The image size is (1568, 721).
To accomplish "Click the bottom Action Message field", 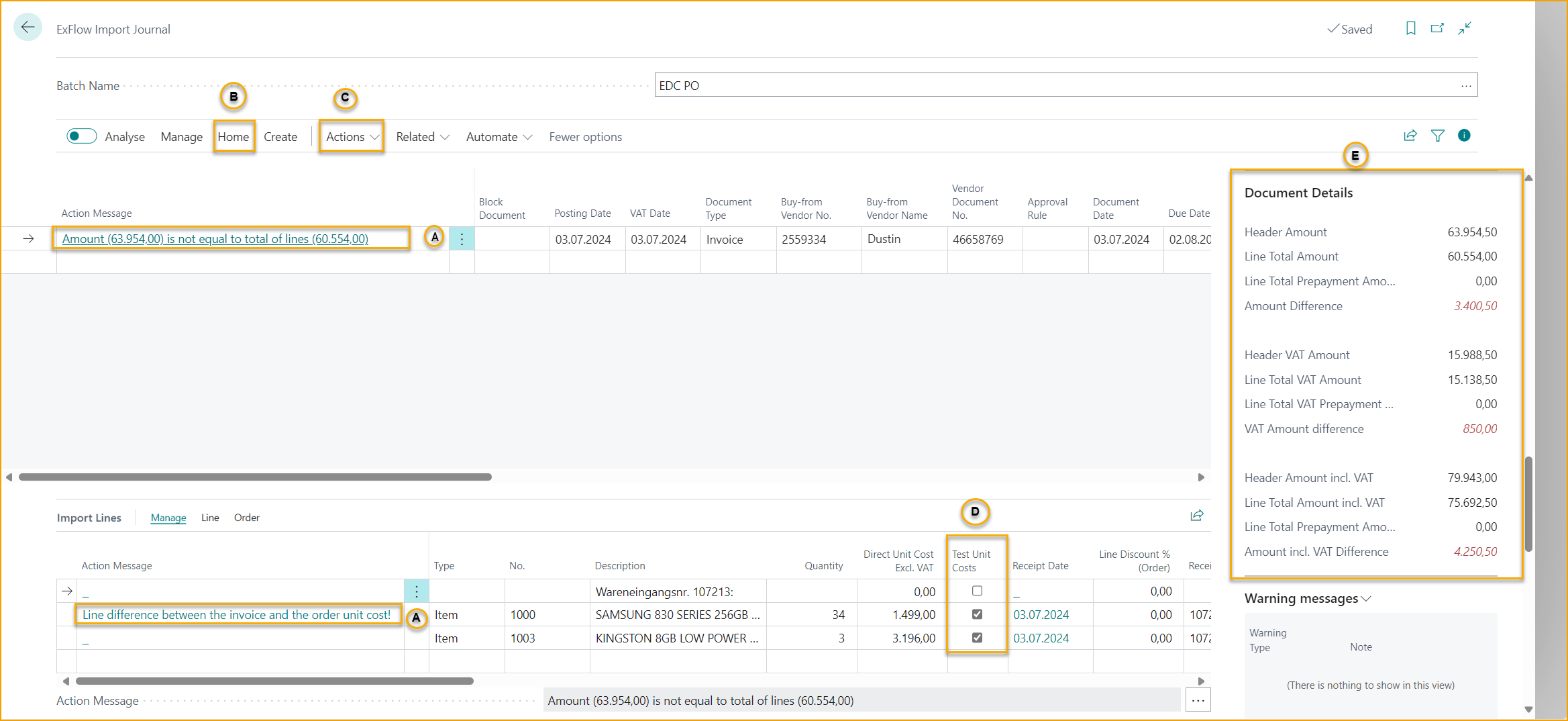I will coord(861,700).
